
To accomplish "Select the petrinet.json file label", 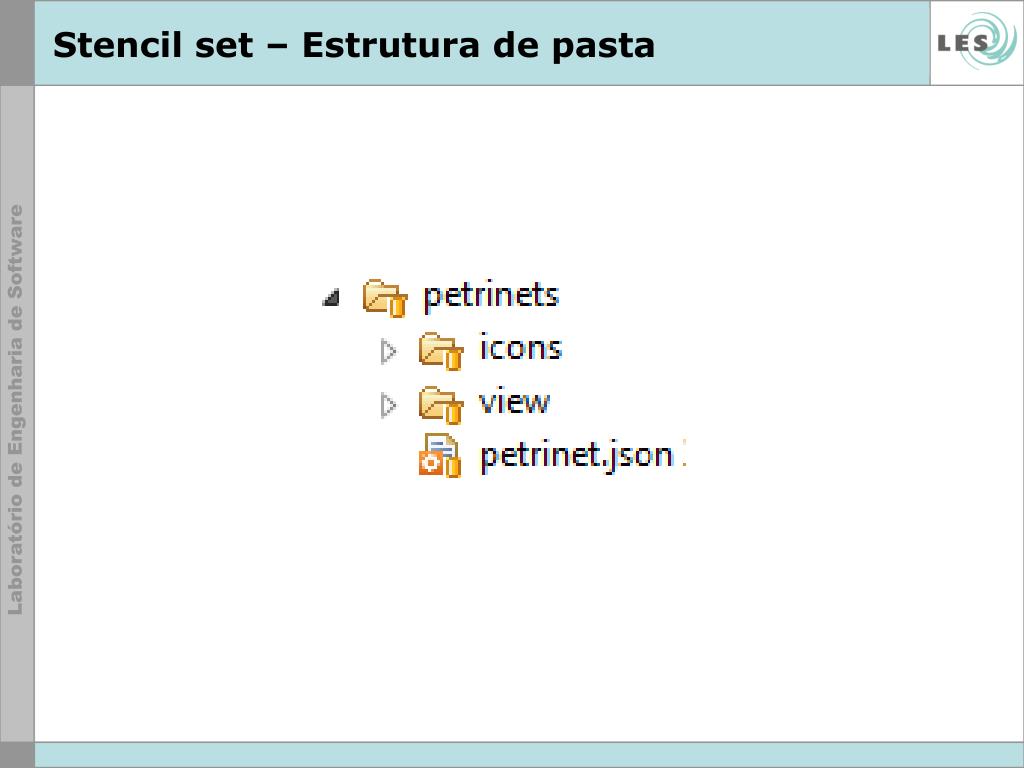I will 577,456.
